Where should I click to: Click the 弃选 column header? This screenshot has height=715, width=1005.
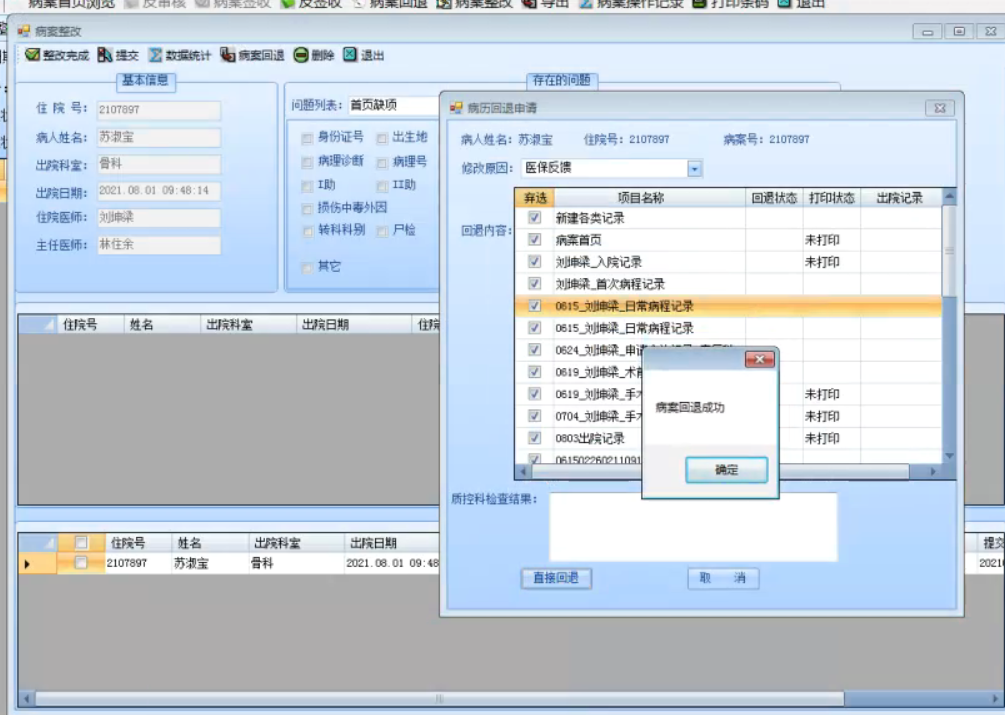pyautogui.click(x=535, y=198)
